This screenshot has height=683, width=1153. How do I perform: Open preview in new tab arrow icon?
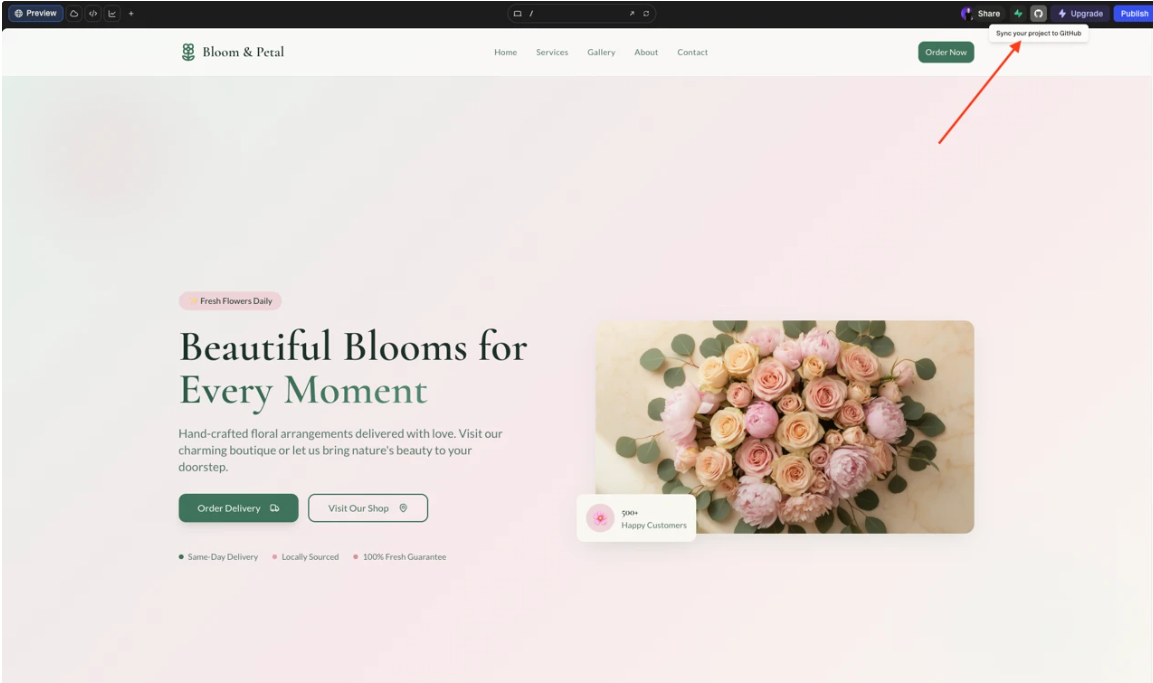632,14
